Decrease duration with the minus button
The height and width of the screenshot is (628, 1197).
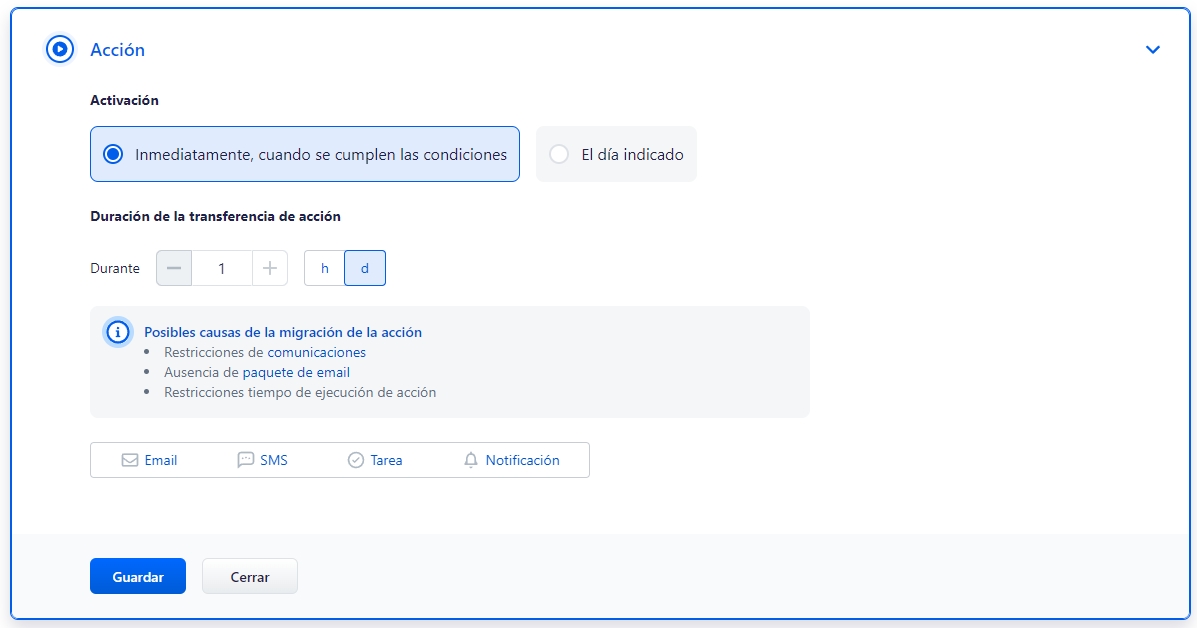tap(174, 268)
